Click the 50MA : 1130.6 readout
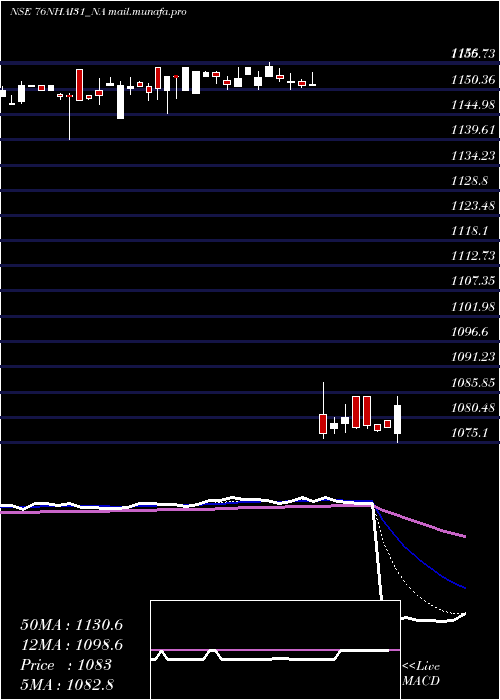This screenshot has height=700, width=500. point(72,625)
